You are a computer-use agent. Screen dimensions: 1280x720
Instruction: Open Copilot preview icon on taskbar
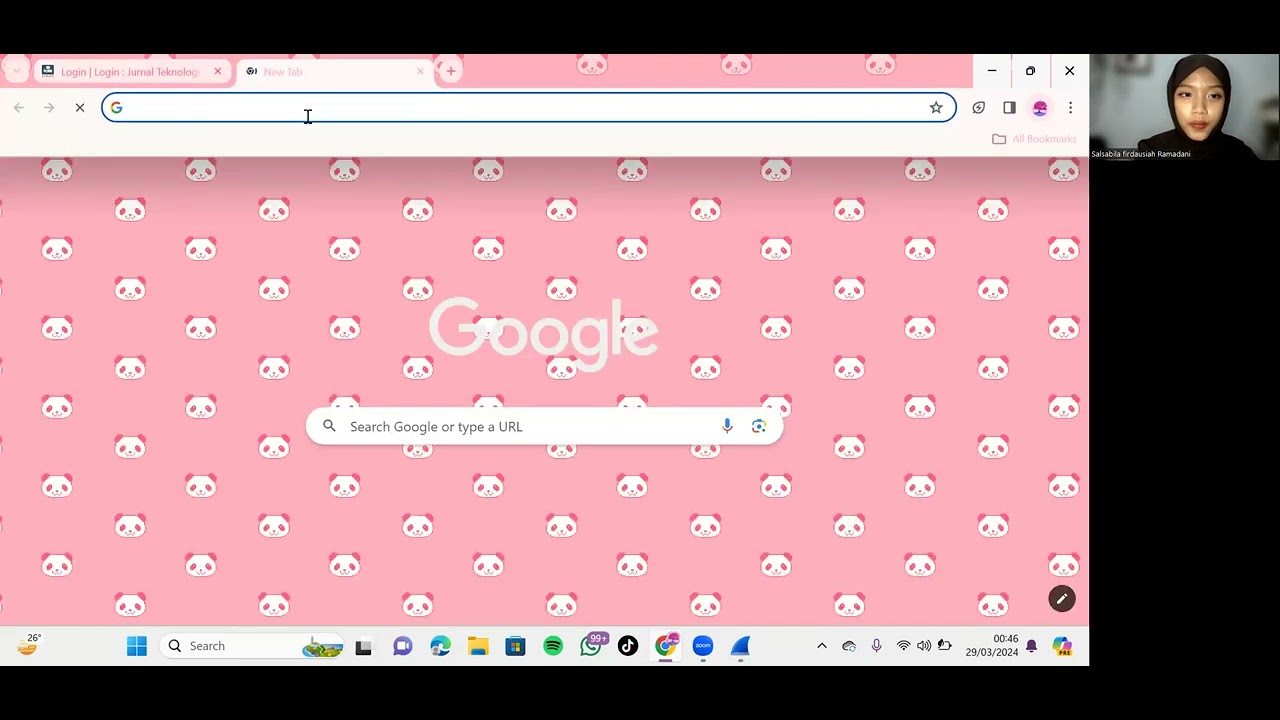pyautogui.click(x=1062, y=646)
